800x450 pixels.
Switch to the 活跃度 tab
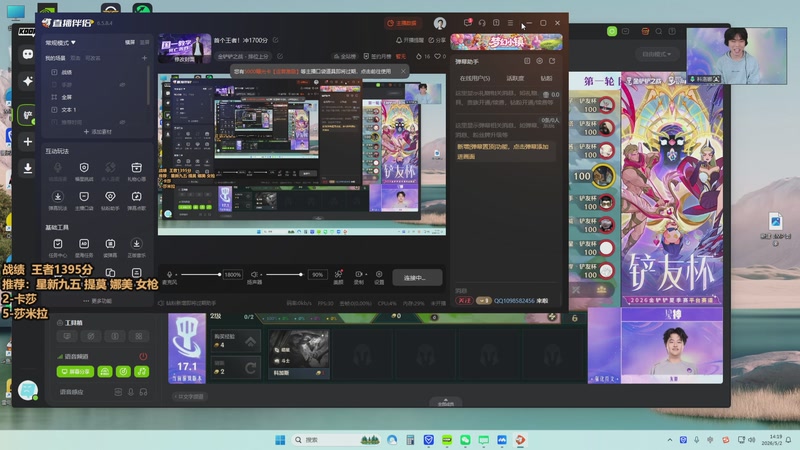[515, 79]
